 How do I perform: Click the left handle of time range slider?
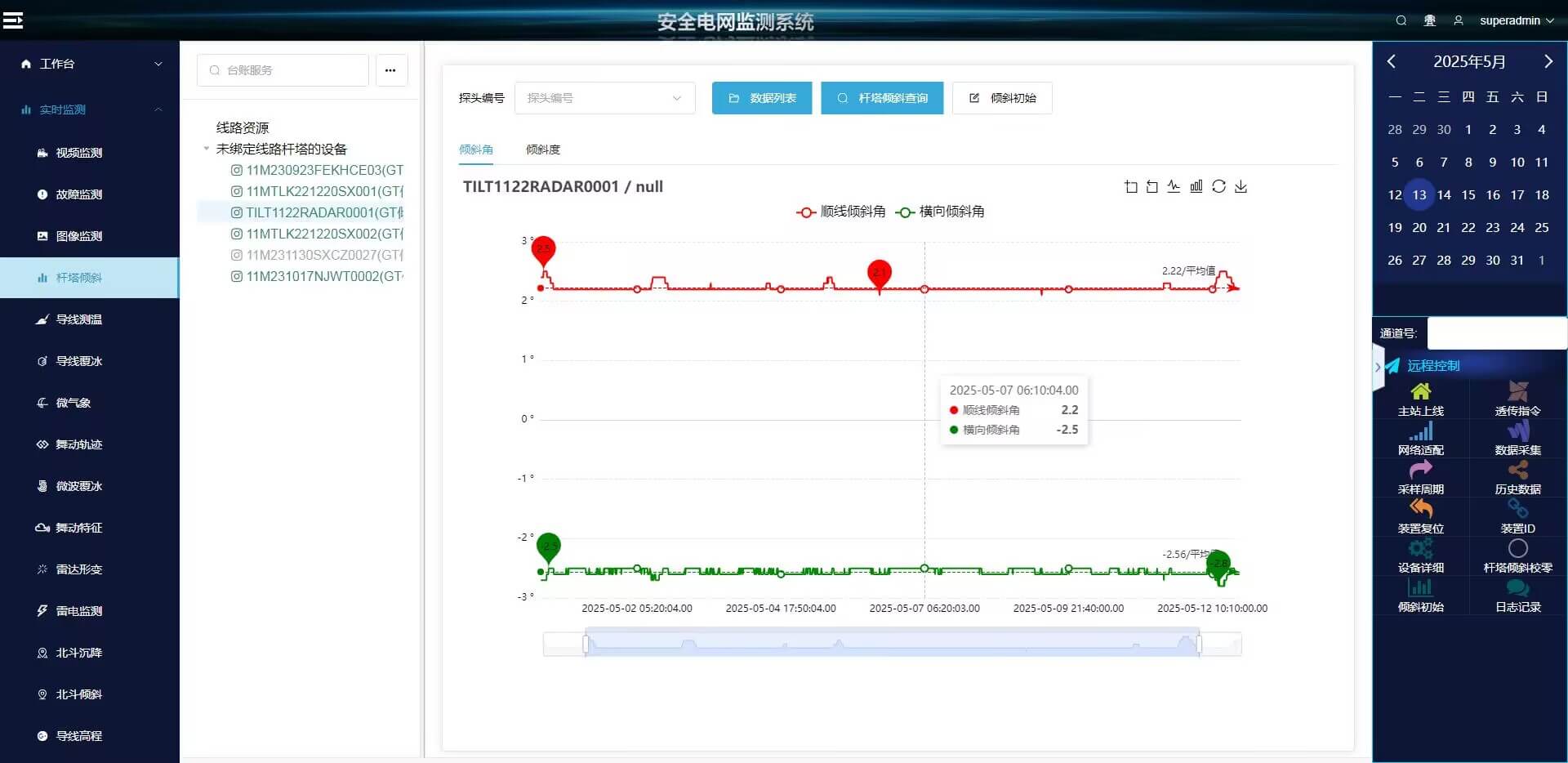click(586, 645)
